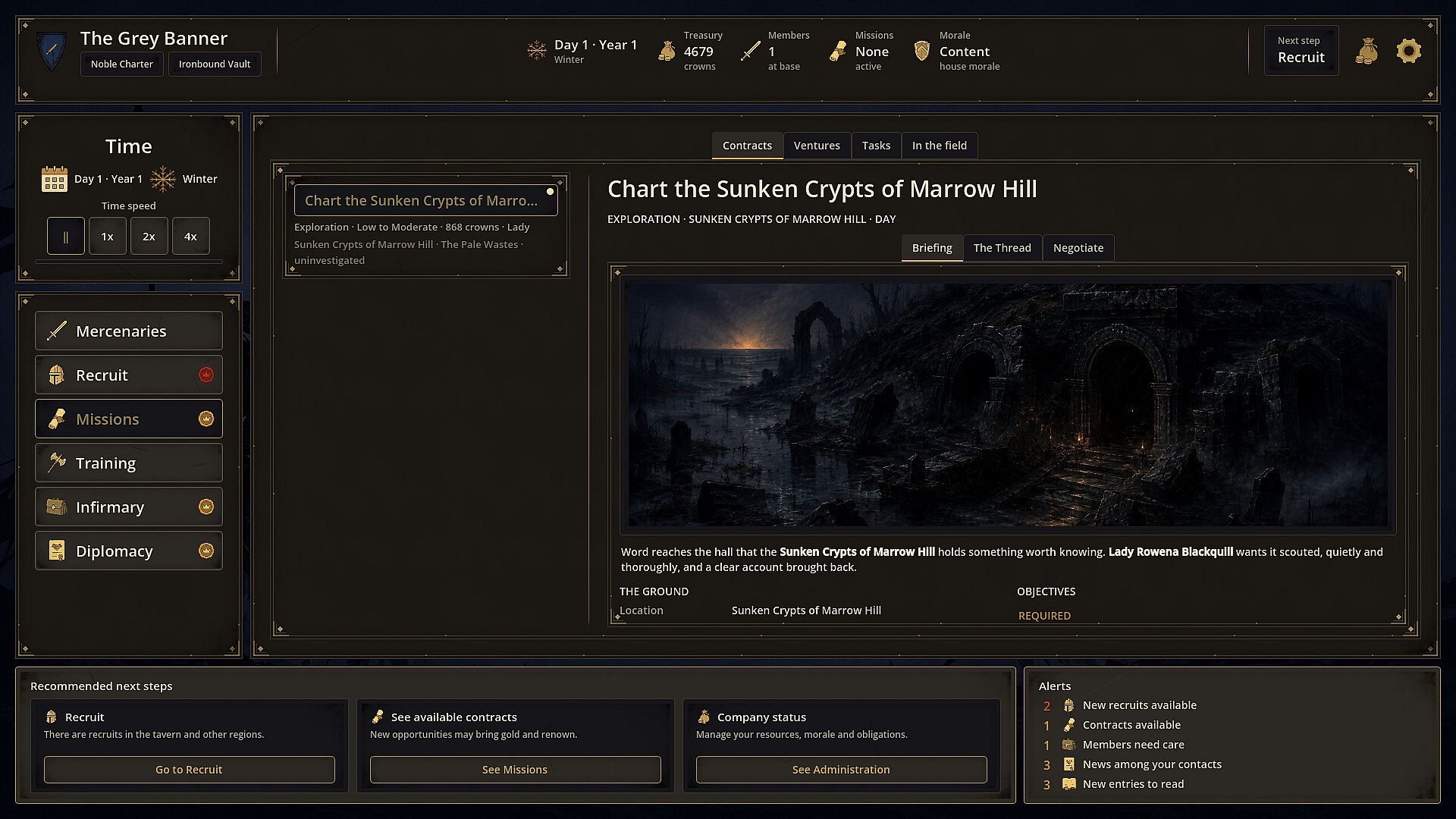Viewport: 1456px width, 819px height.
Task: Pause the game time
Action: 66,236
